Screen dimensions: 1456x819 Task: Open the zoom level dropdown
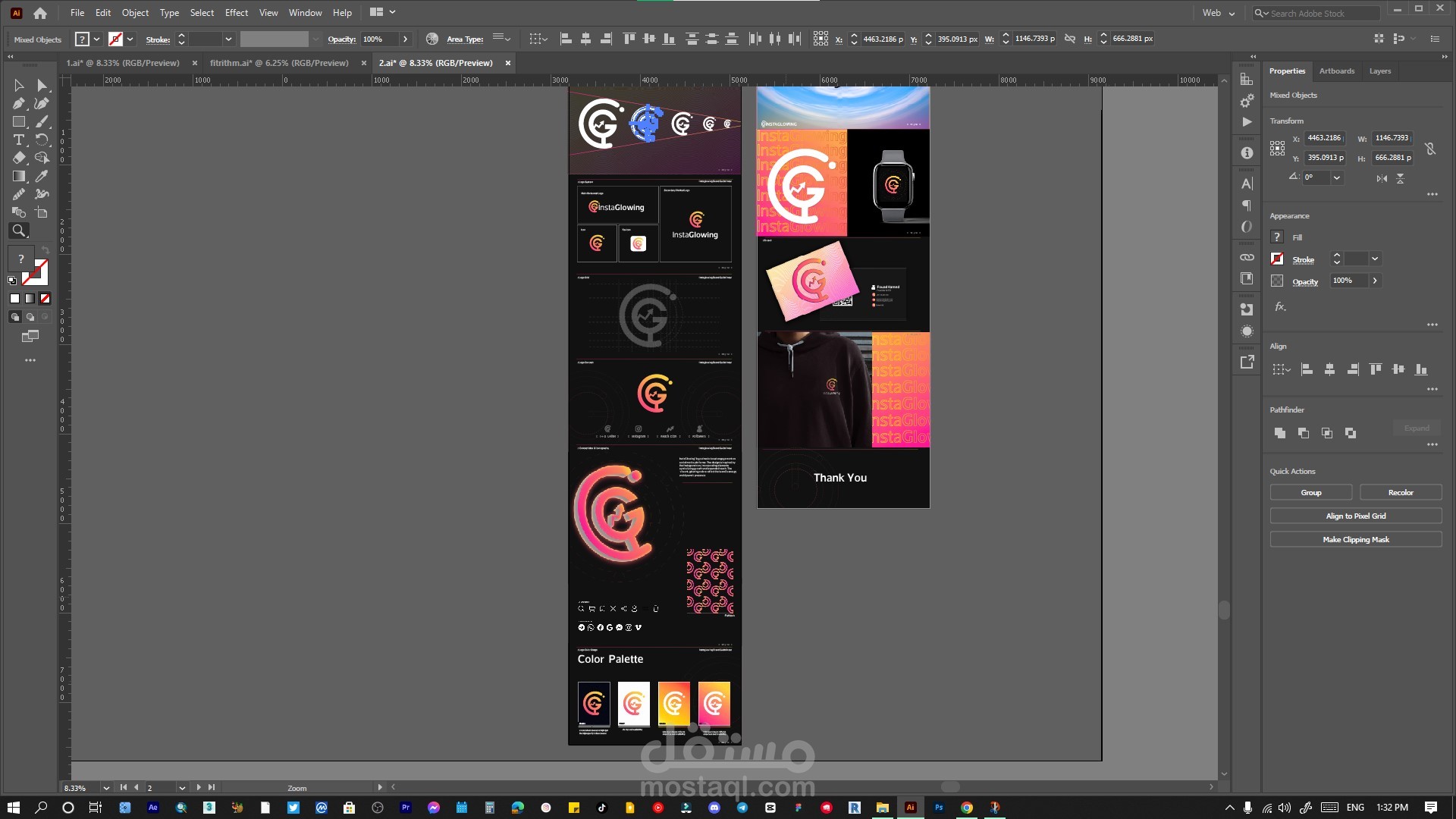106,788
